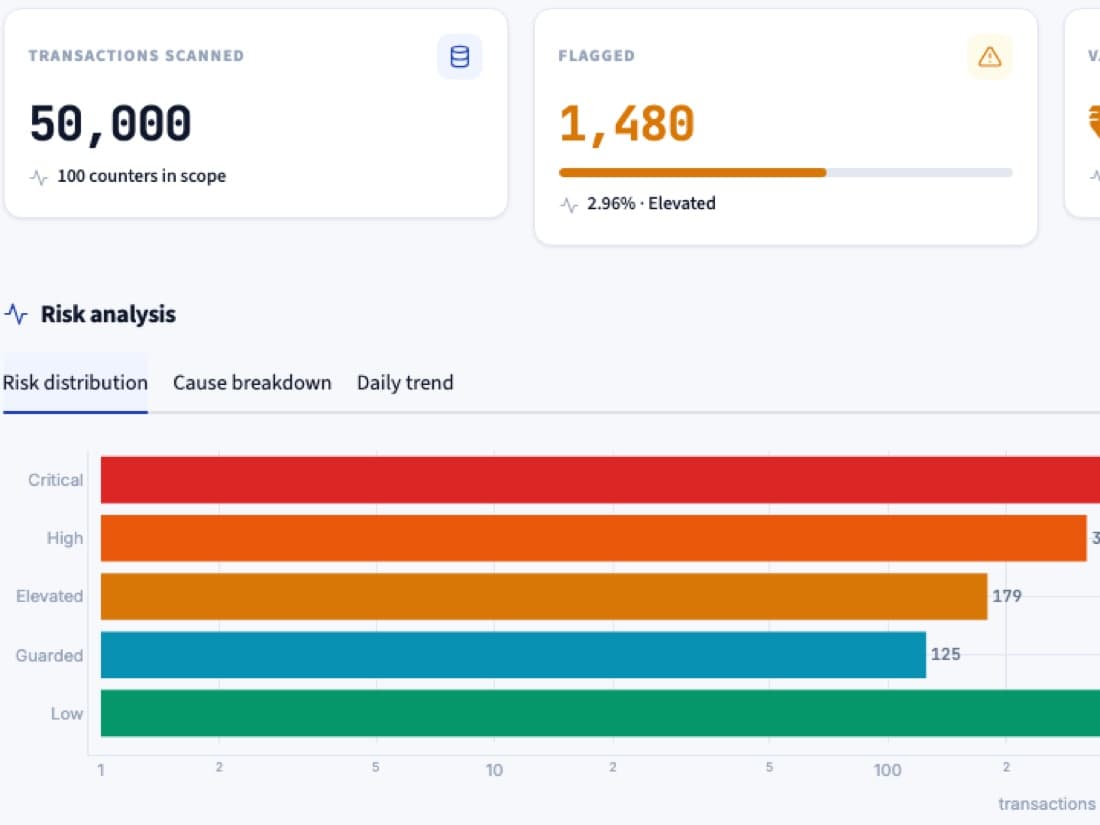Screen dimensions: 1100x825
Task: Click the High axis label
Action: coord(65,538)
